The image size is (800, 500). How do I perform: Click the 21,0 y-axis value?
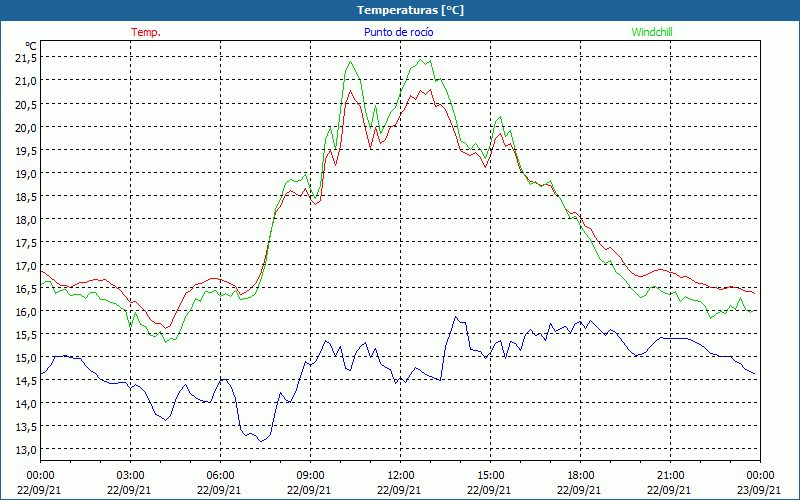(x=26, y=81)
